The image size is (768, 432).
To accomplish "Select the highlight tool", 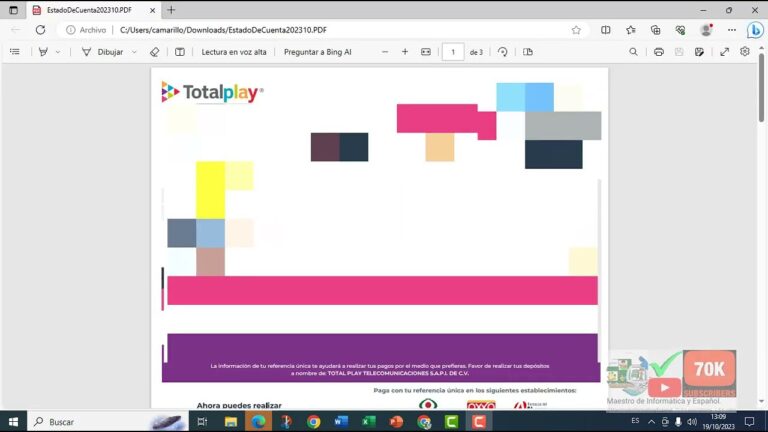I will (x=43, y=52).
